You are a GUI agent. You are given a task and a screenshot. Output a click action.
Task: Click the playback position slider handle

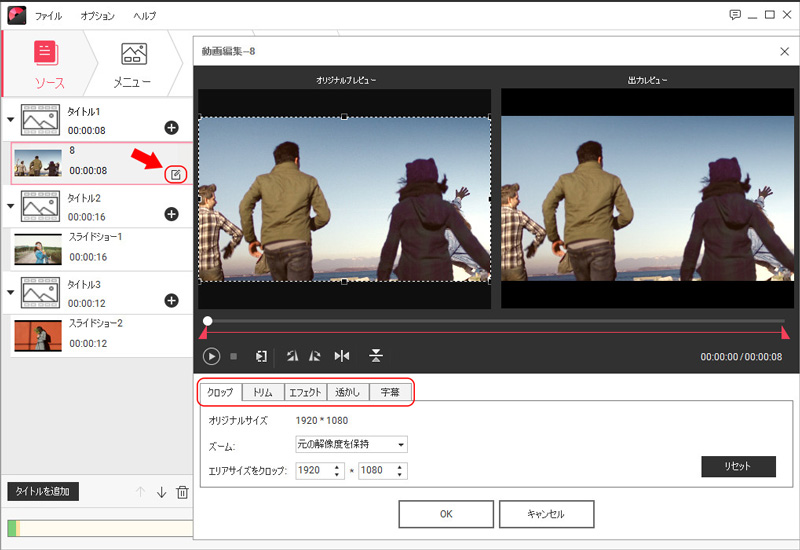point(207,321)
